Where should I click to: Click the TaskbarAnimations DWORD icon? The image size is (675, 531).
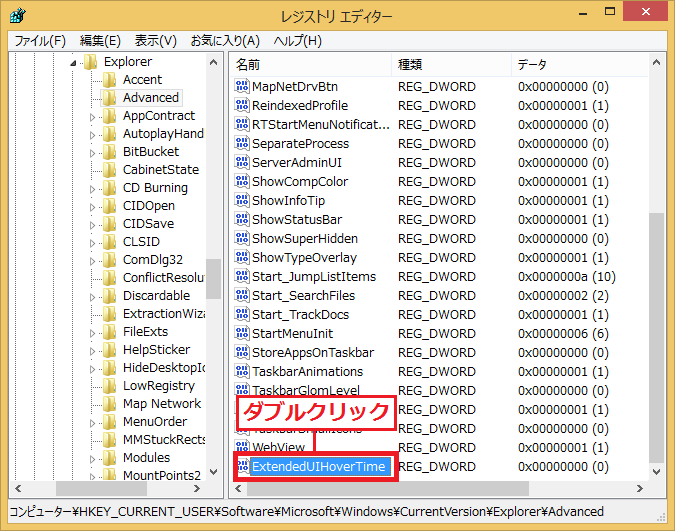(242, 371)
